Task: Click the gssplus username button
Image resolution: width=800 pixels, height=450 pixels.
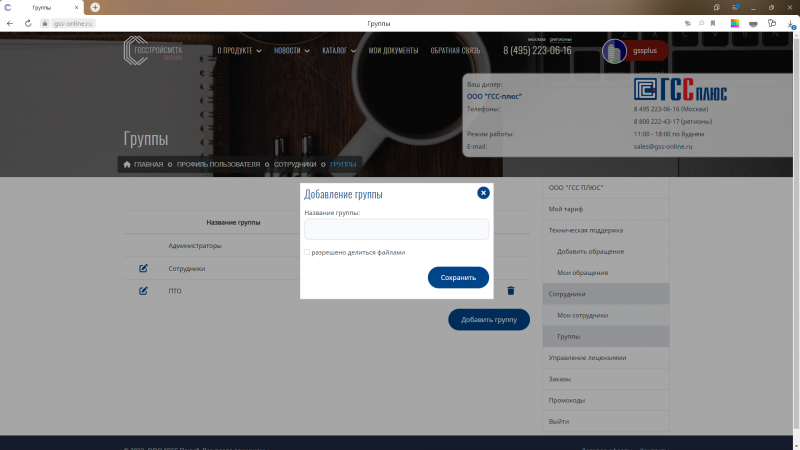Action: click(x=645, y=51)
